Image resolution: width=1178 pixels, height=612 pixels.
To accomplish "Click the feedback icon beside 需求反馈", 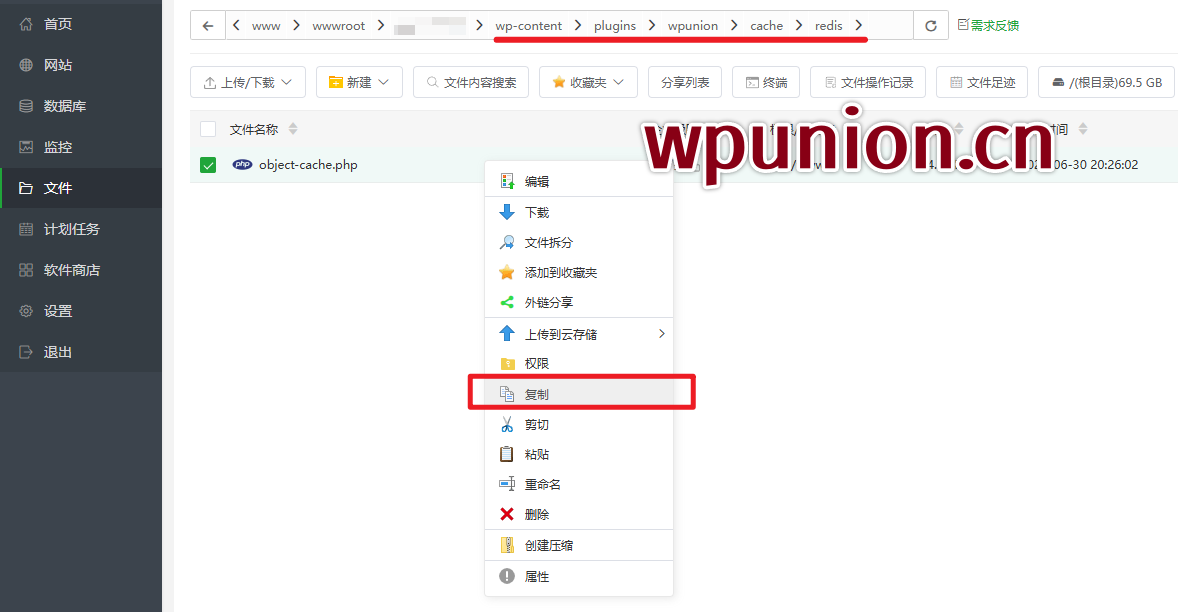I will pyautogui.click(x=963, y=25).
